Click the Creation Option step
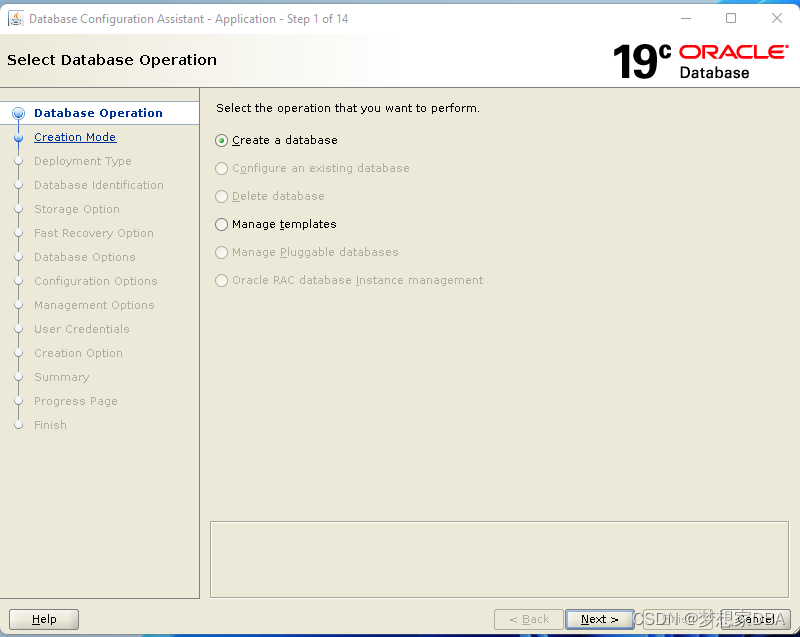Viewport: 800px width, 637px height. point(79,353)
